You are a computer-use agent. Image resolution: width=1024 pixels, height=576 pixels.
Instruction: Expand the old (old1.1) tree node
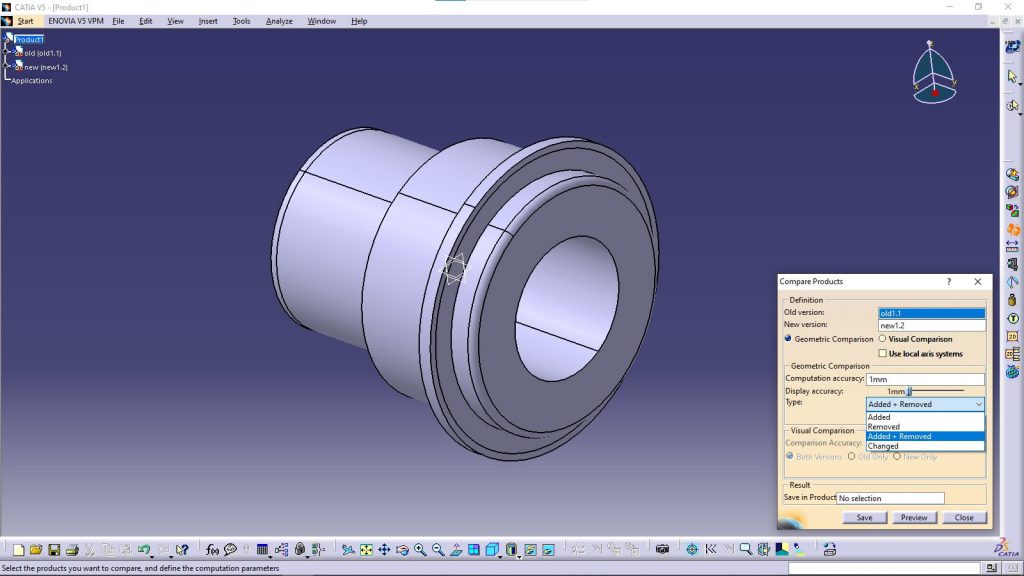coord(7,52)
